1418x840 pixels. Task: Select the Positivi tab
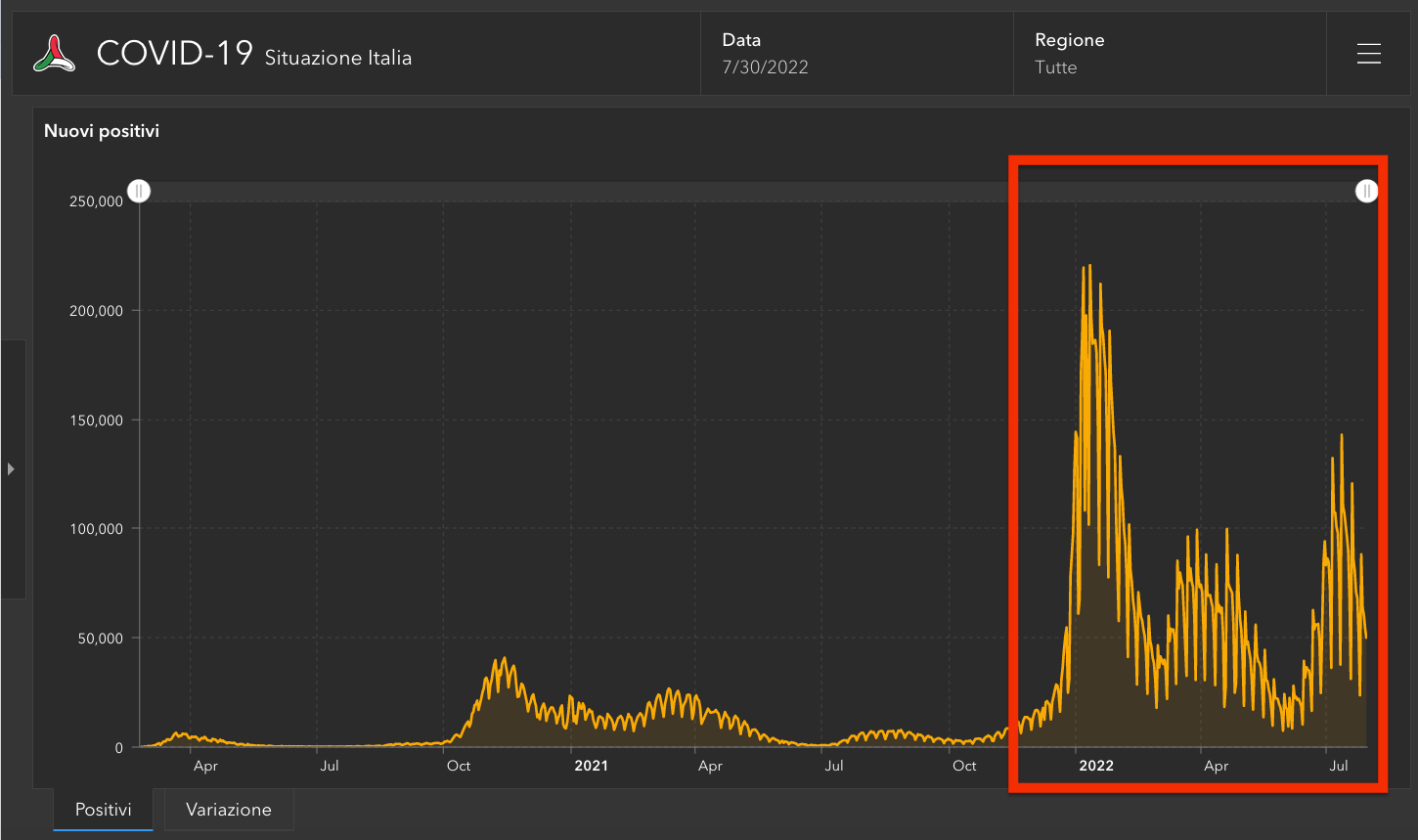[104, 810]
